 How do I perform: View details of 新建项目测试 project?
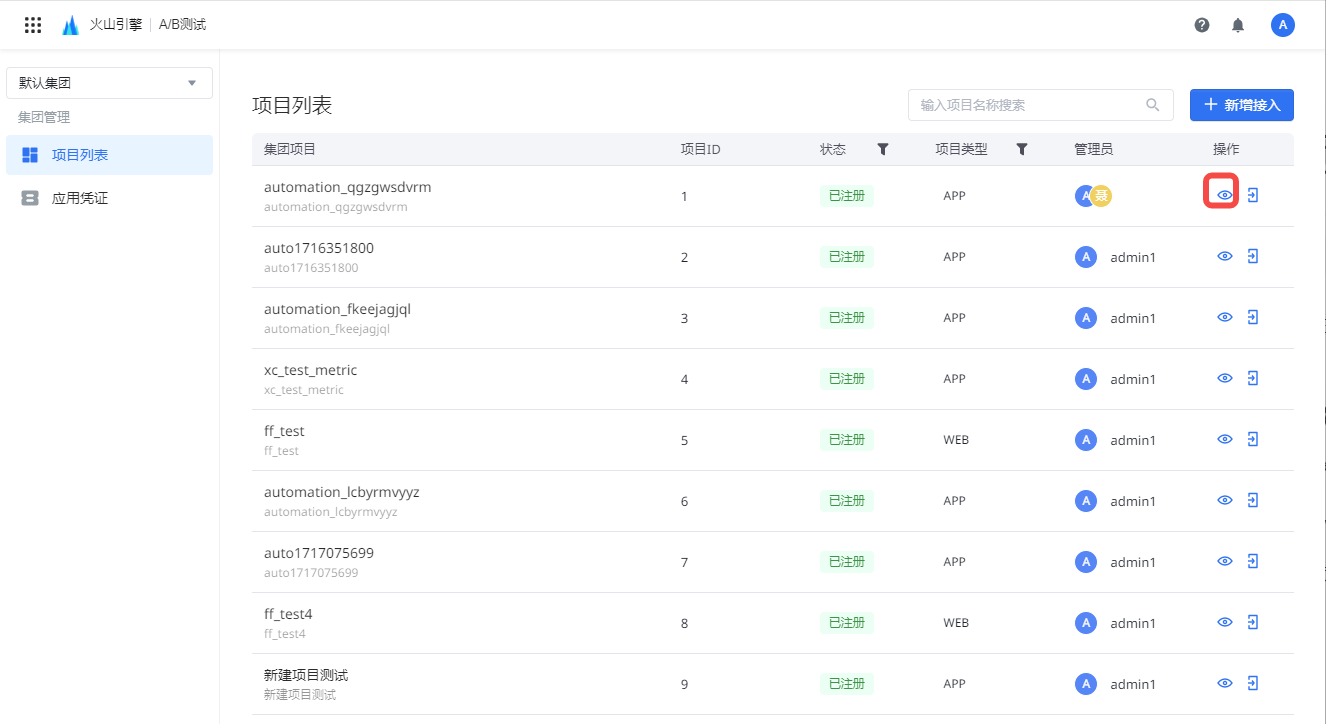click(x=1224, y=683)
